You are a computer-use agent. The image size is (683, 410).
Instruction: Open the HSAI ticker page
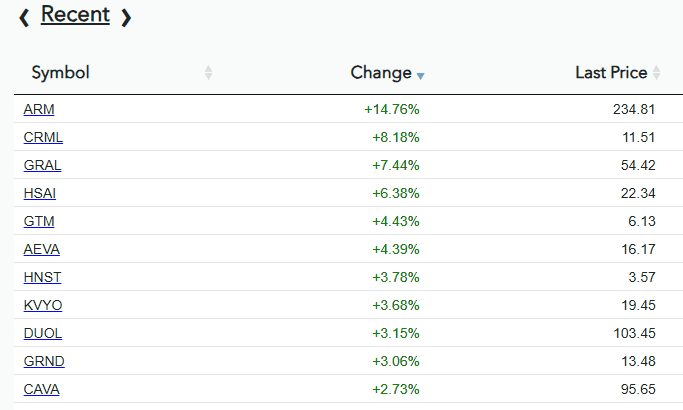pos(40,193)
